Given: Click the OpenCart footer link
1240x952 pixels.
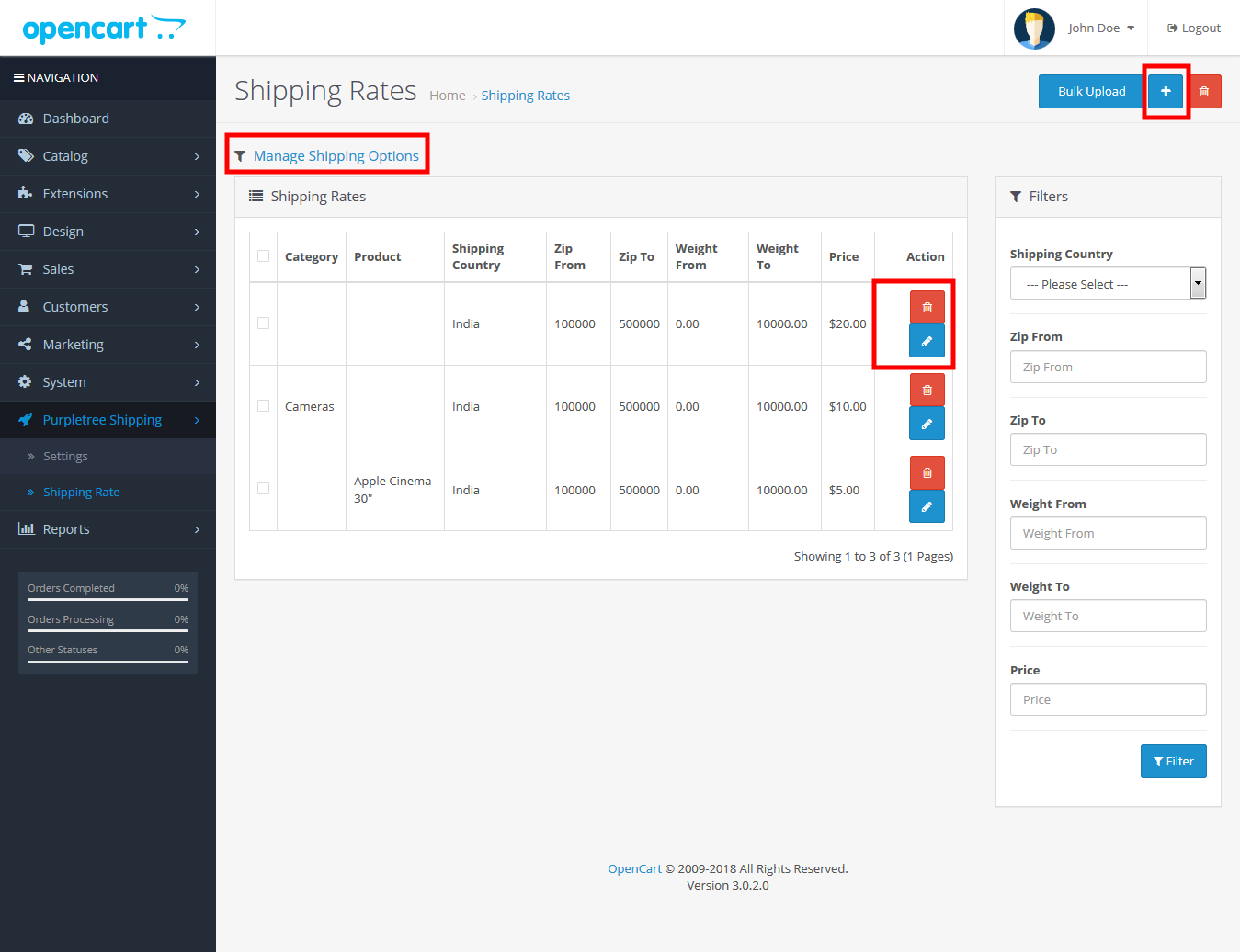Looking at the screenshot, I should (x=634, y=868).
